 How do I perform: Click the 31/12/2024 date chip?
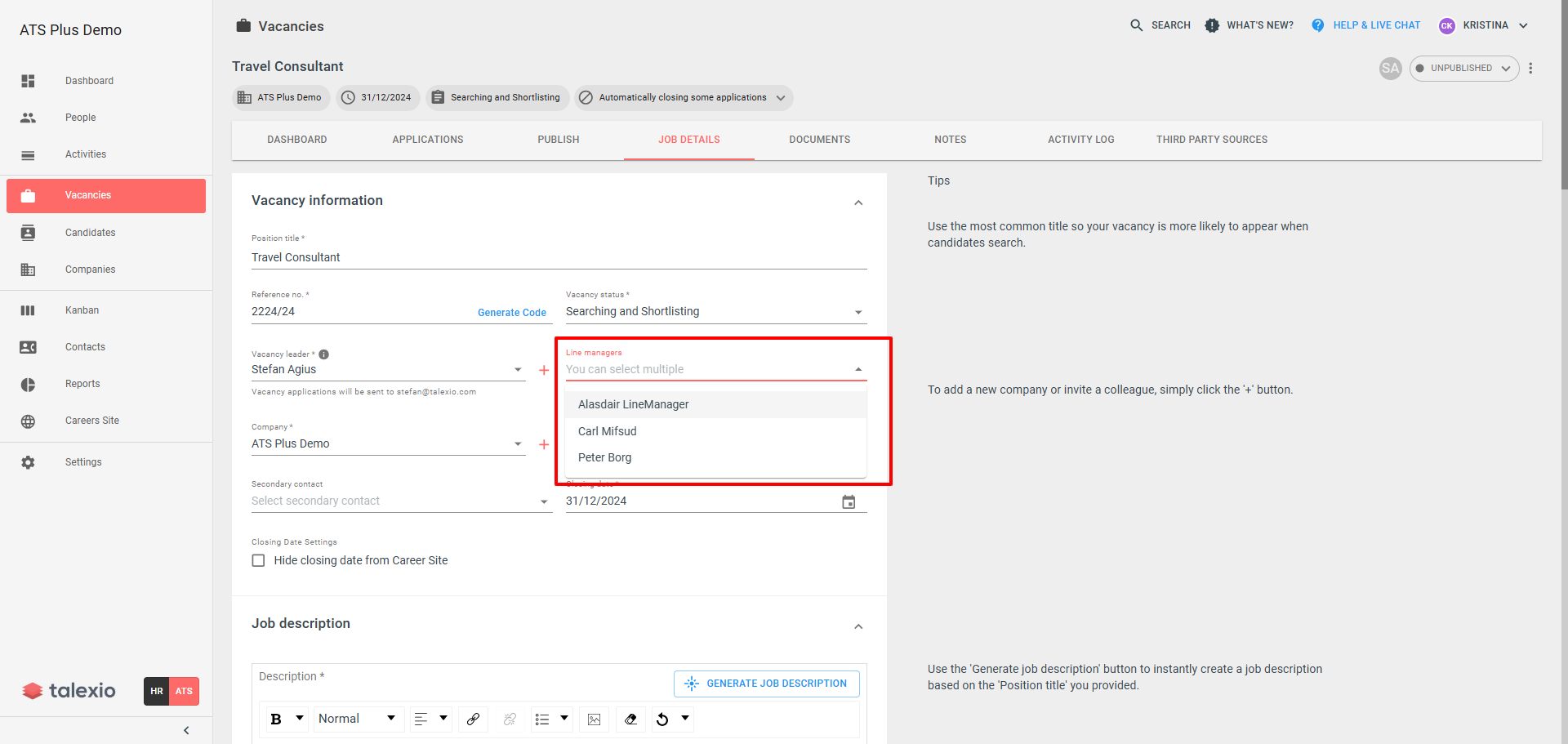pos(378,98)
